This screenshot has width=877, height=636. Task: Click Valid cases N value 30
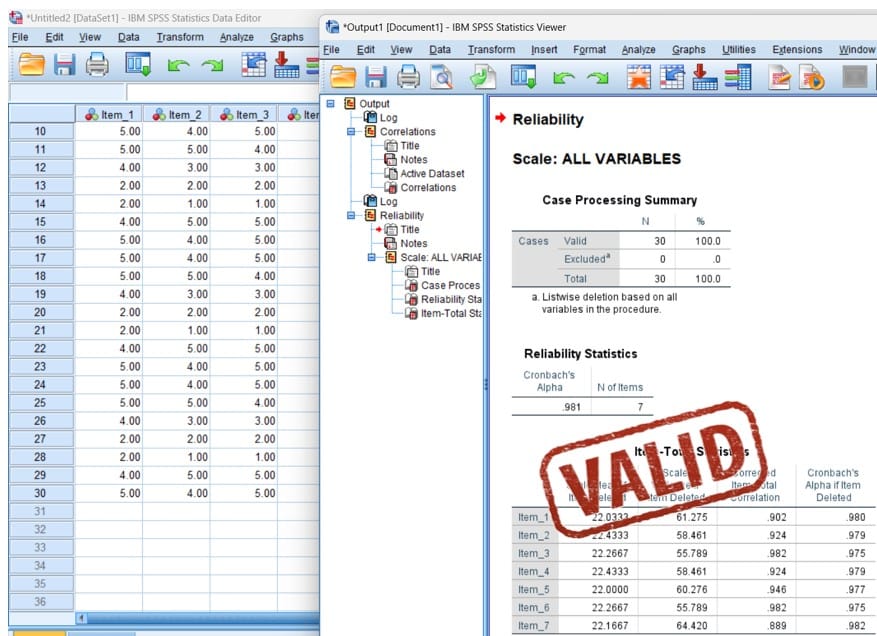660,241
